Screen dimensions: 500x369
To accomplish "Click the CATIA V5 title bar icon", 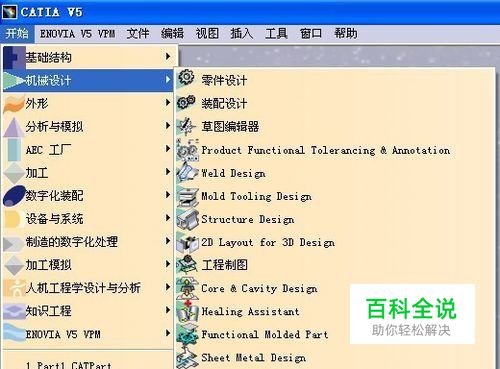I will tap(9, 12).
